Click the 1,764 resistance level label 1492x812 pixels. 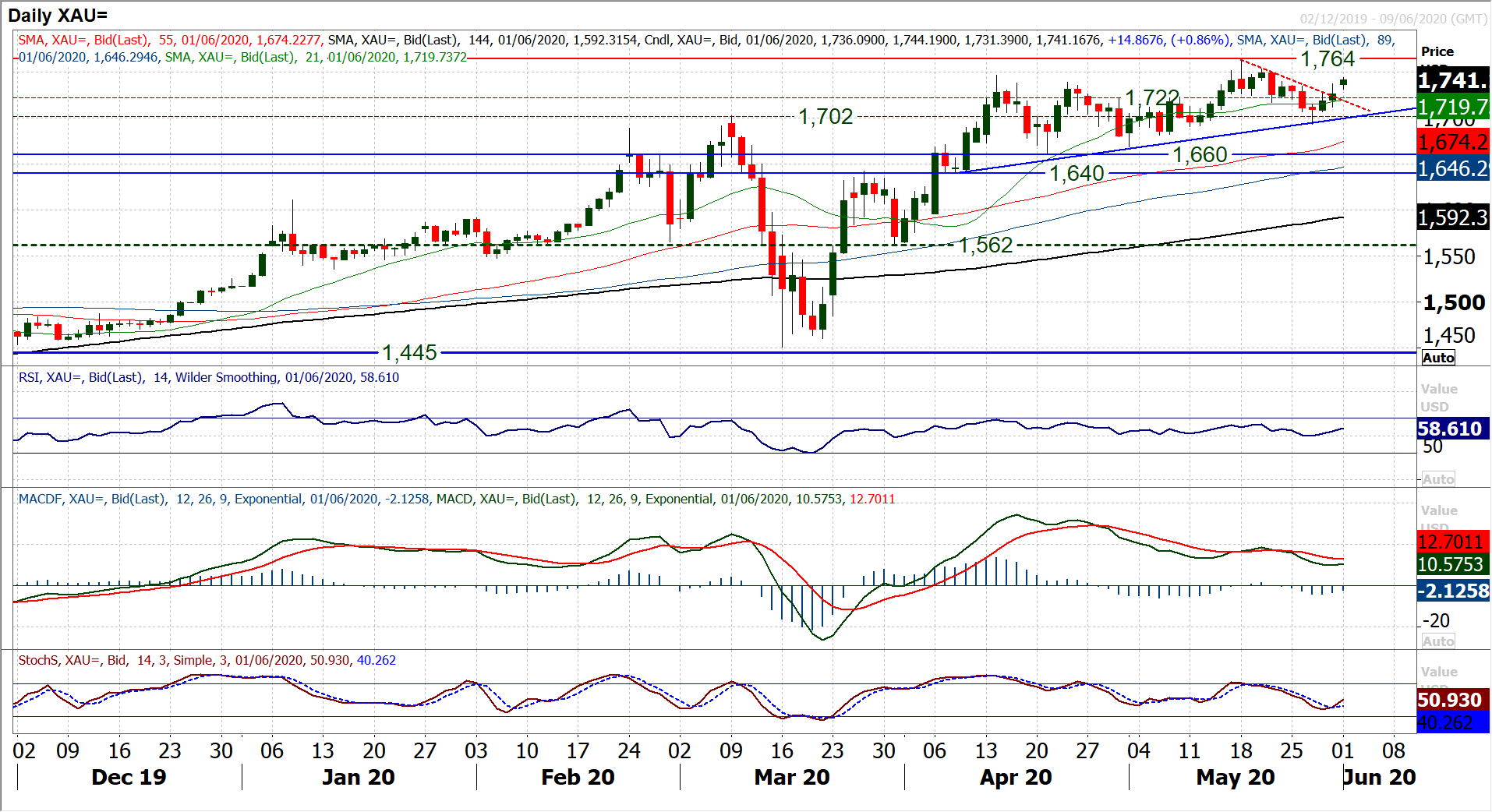pos(1328,59)
